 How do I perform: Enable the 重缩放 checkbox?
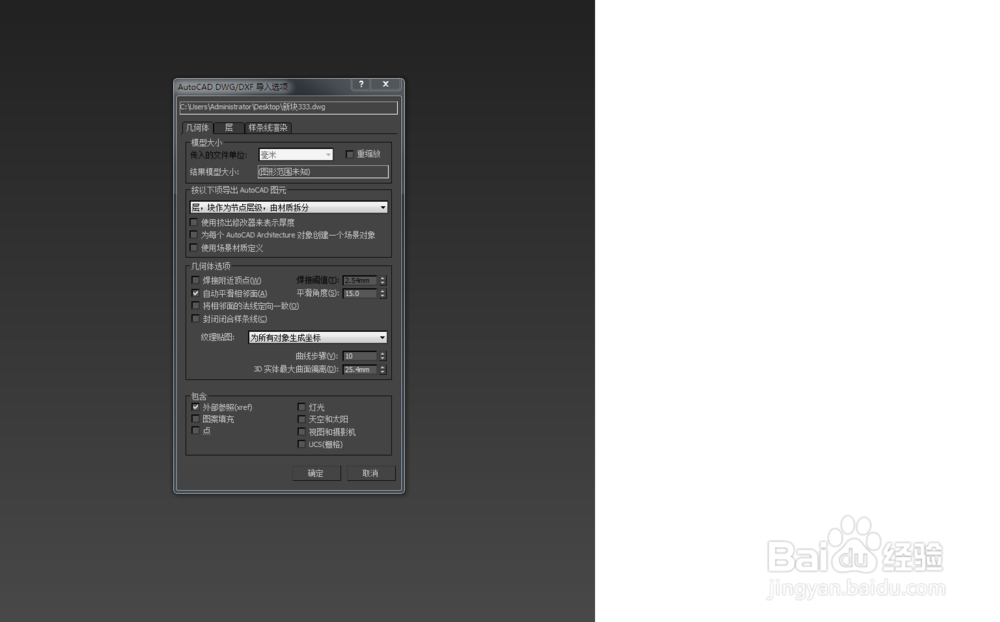(349, 154)
